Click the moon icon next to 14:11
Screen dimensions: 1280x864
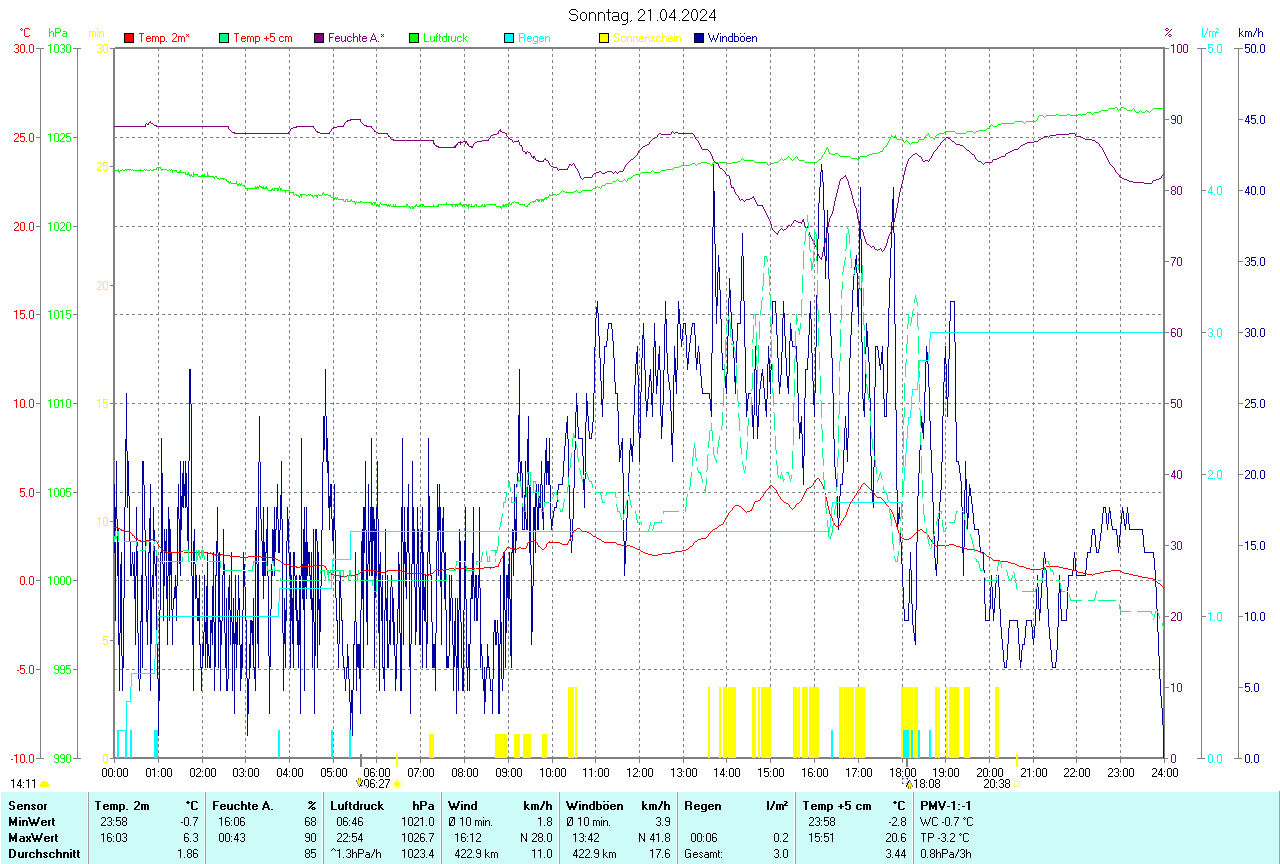pos(44,785)
